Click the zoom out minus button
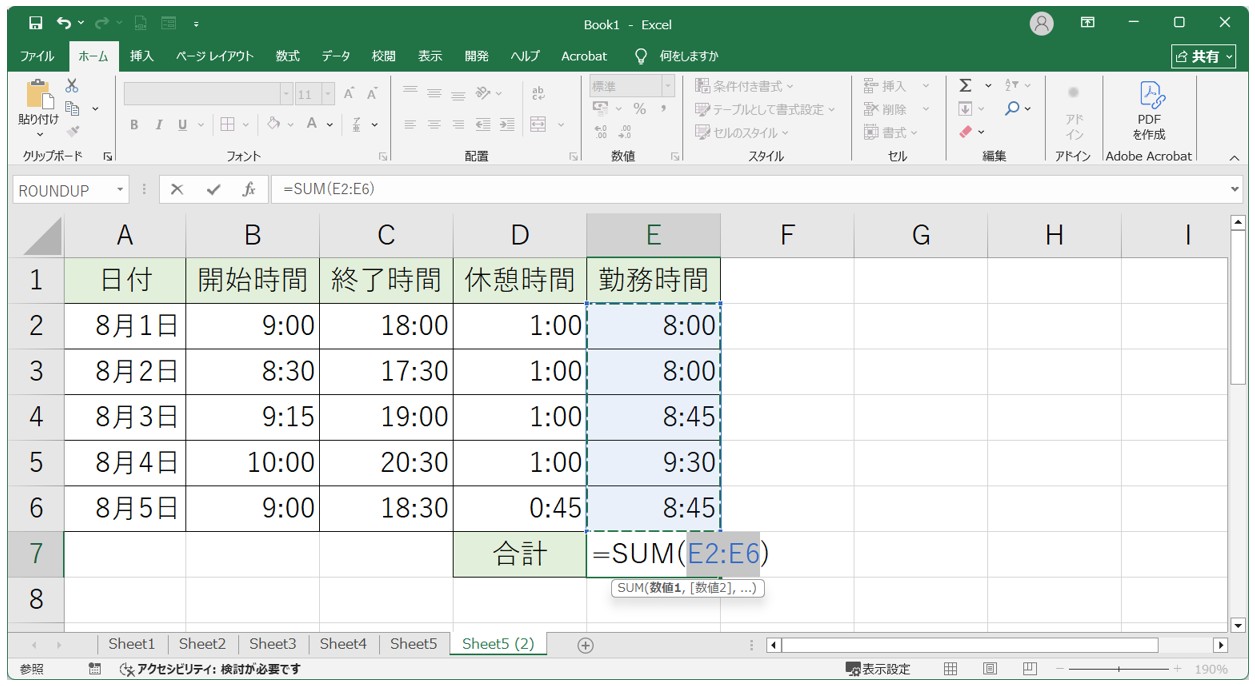The height and width of the screenshot is (686, 1255). click(1060, 669)
